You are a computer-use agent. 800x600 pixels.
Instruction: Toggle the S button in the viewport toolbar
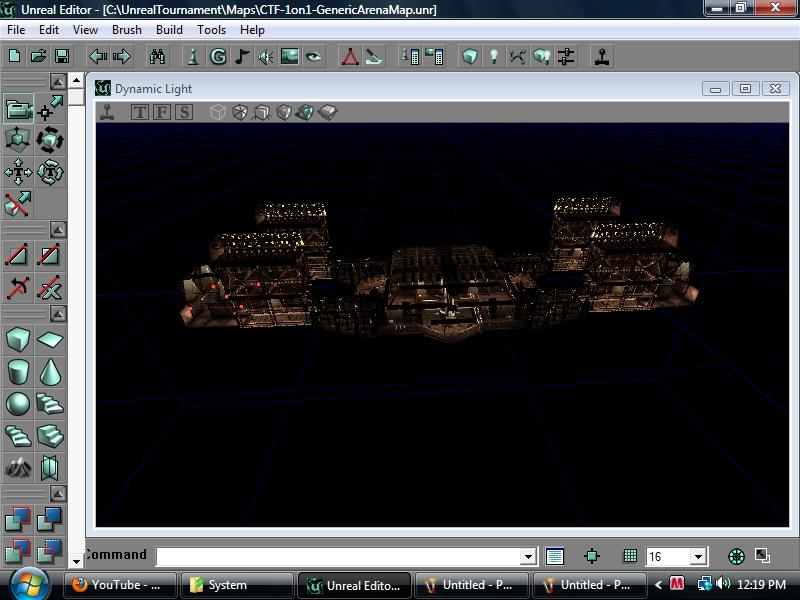click(182, 112)
